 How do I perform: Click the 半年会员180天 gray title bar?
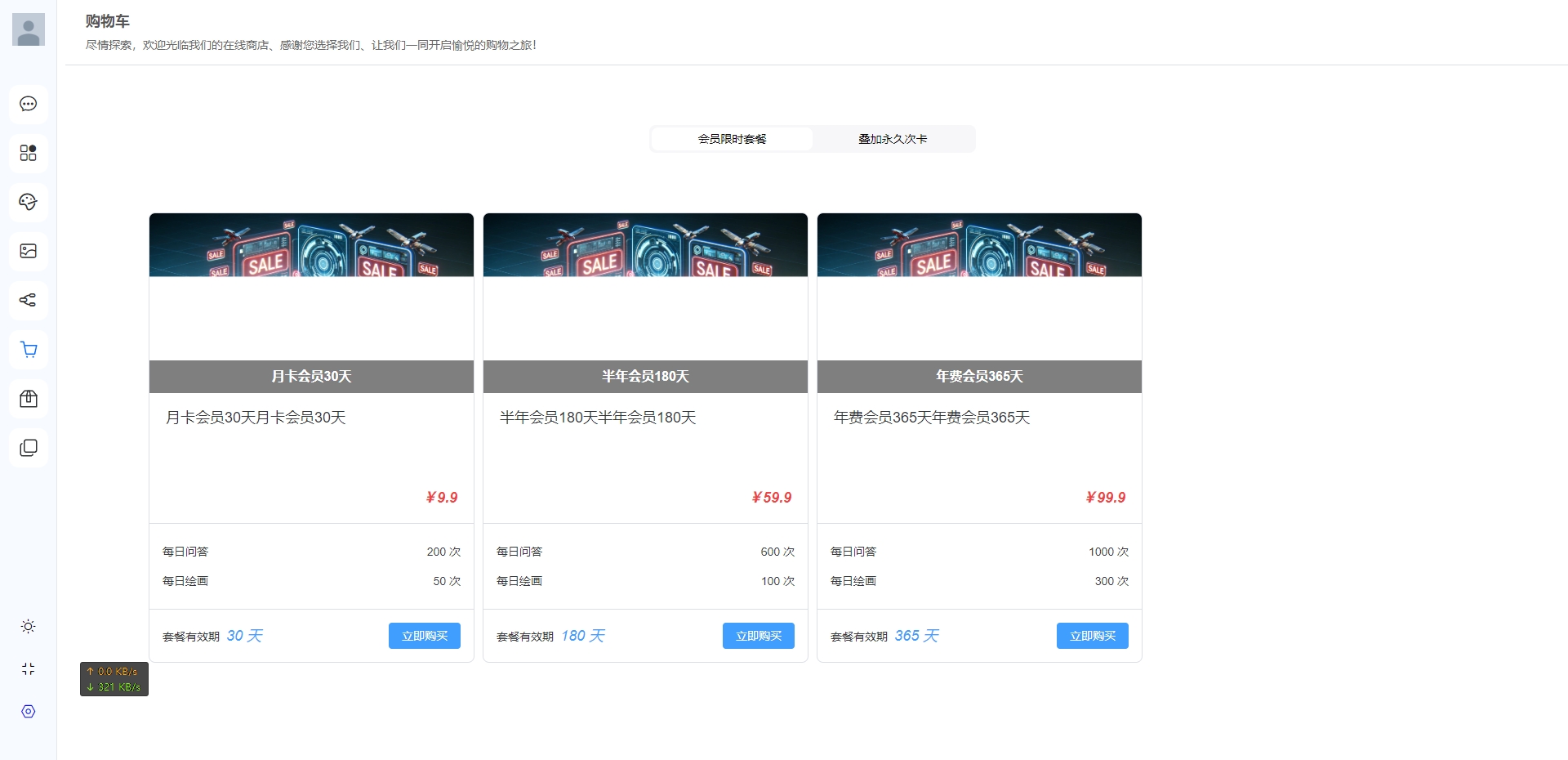[x=645, y=377]
